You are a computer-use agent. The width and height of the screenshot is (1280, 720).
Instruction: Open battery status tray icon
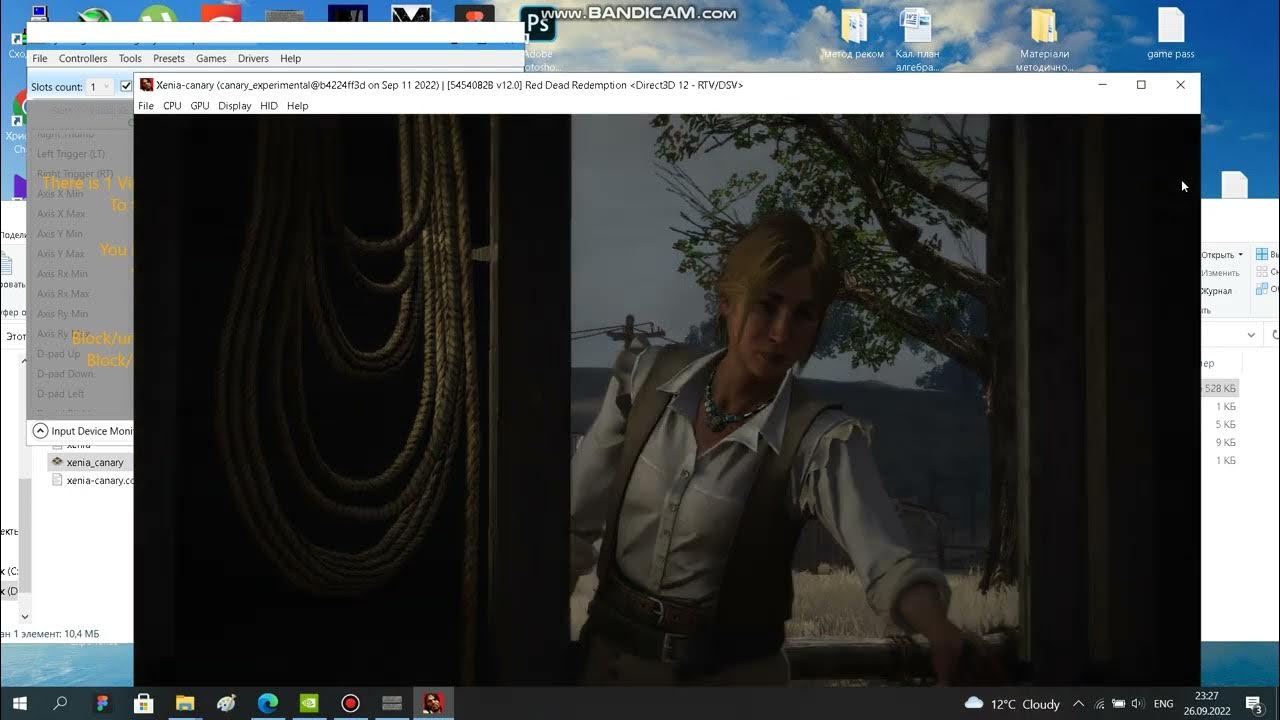coord(1119,704)
